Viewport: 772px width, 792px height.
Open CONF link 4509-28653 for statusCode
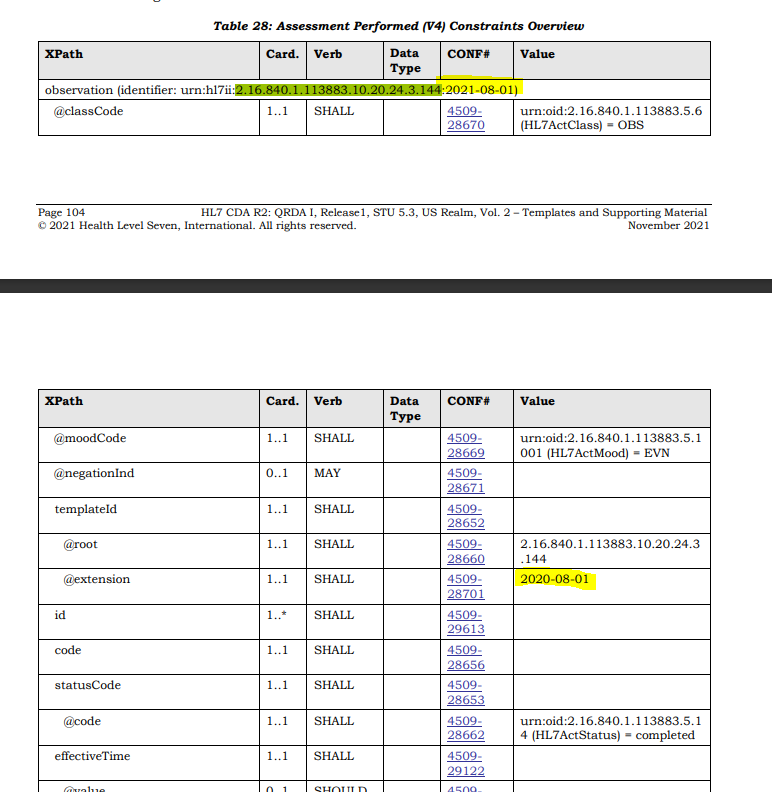click(x=465, y=692)
